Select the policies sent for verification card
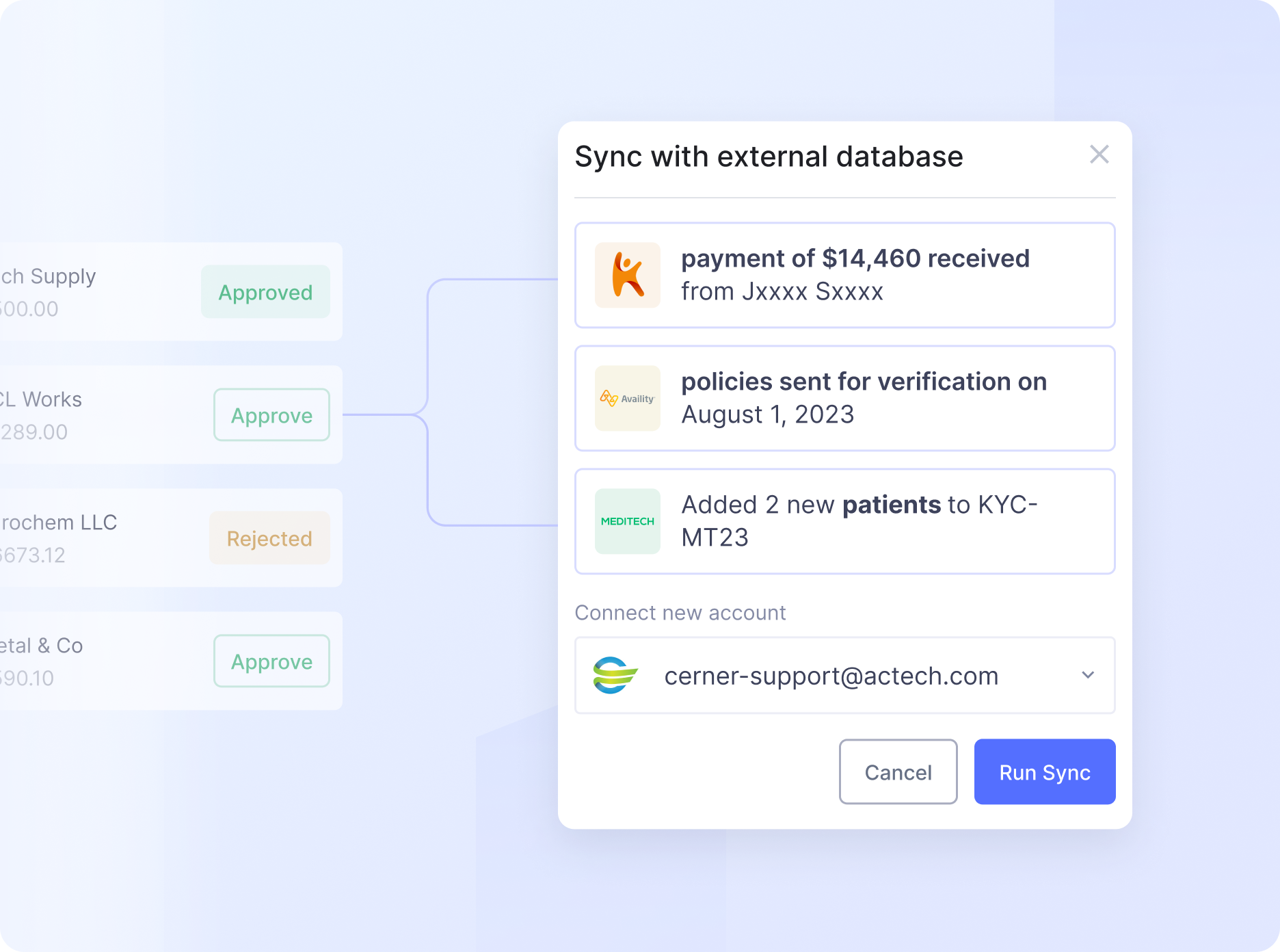The height and width of the screenshot is (952, 1280). 845,398
